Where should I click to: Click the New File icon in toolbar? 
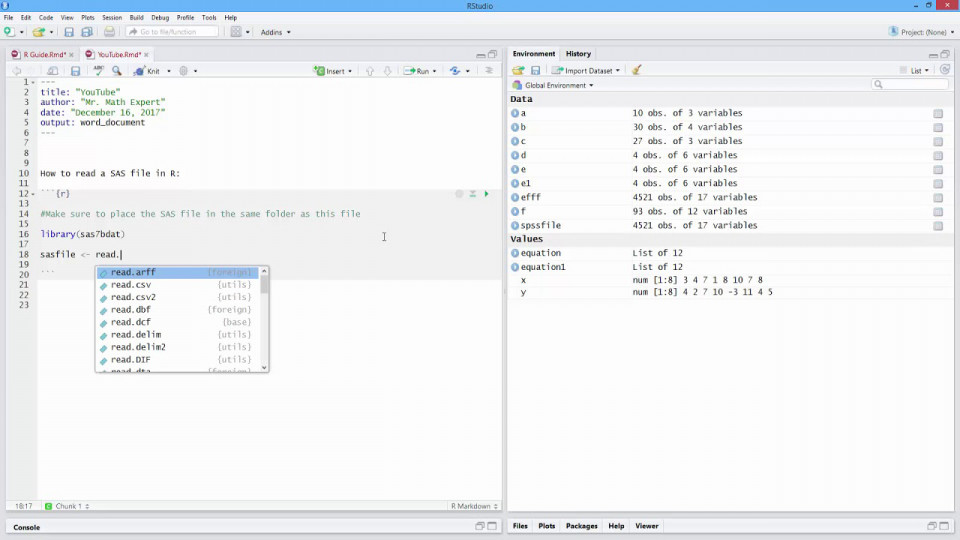click(9, 32)
